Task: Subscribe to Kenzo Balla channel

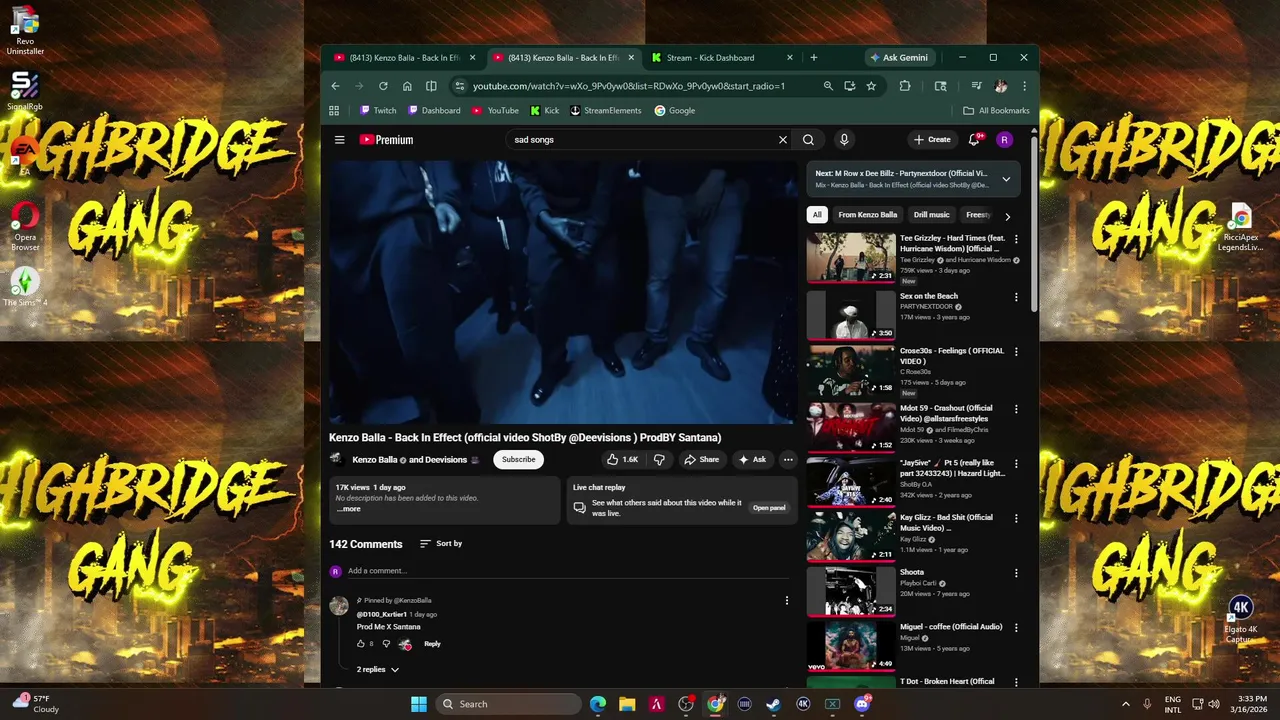Action: pos(518,460)
